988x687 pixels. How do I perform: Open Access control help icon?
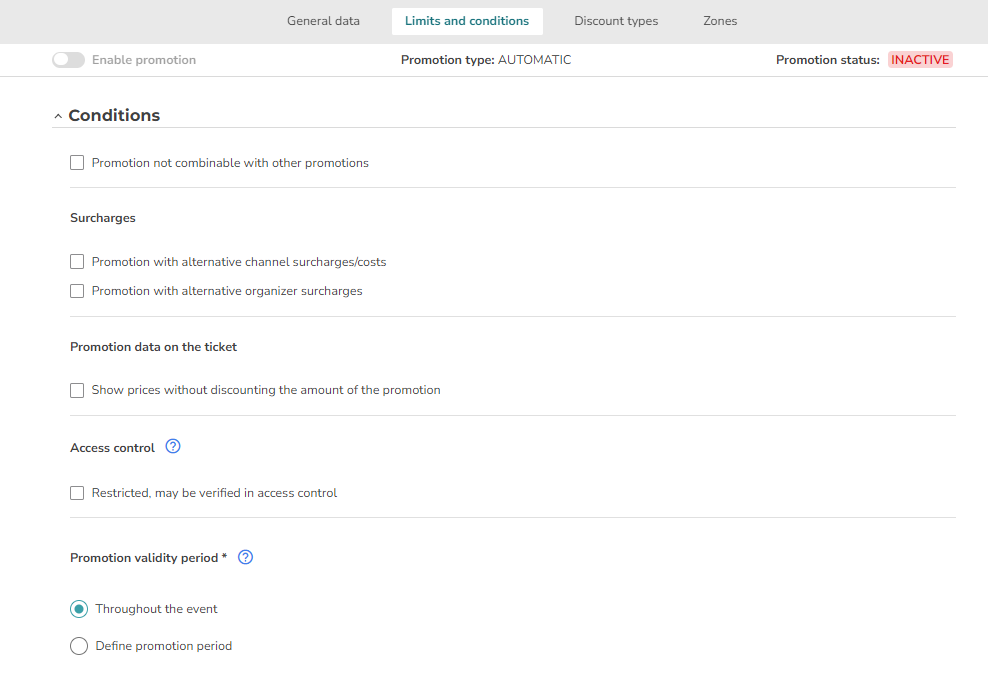173,446
